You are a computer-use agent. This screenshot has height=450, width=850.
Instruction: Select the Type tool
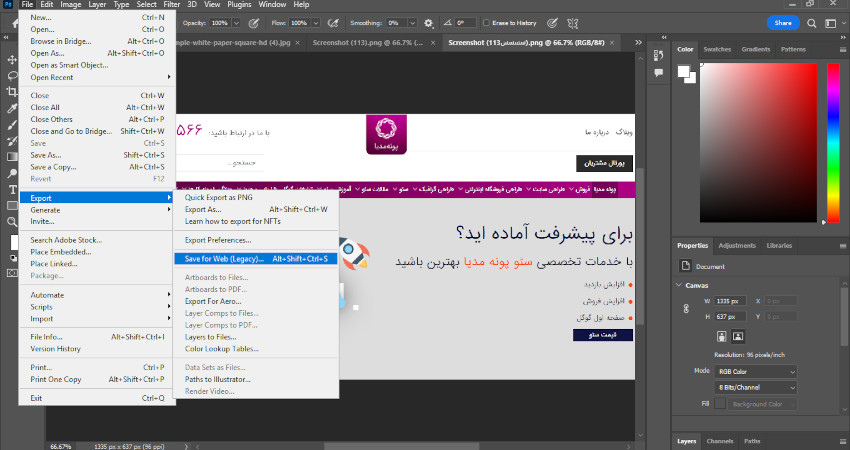[x=12, y=190]
